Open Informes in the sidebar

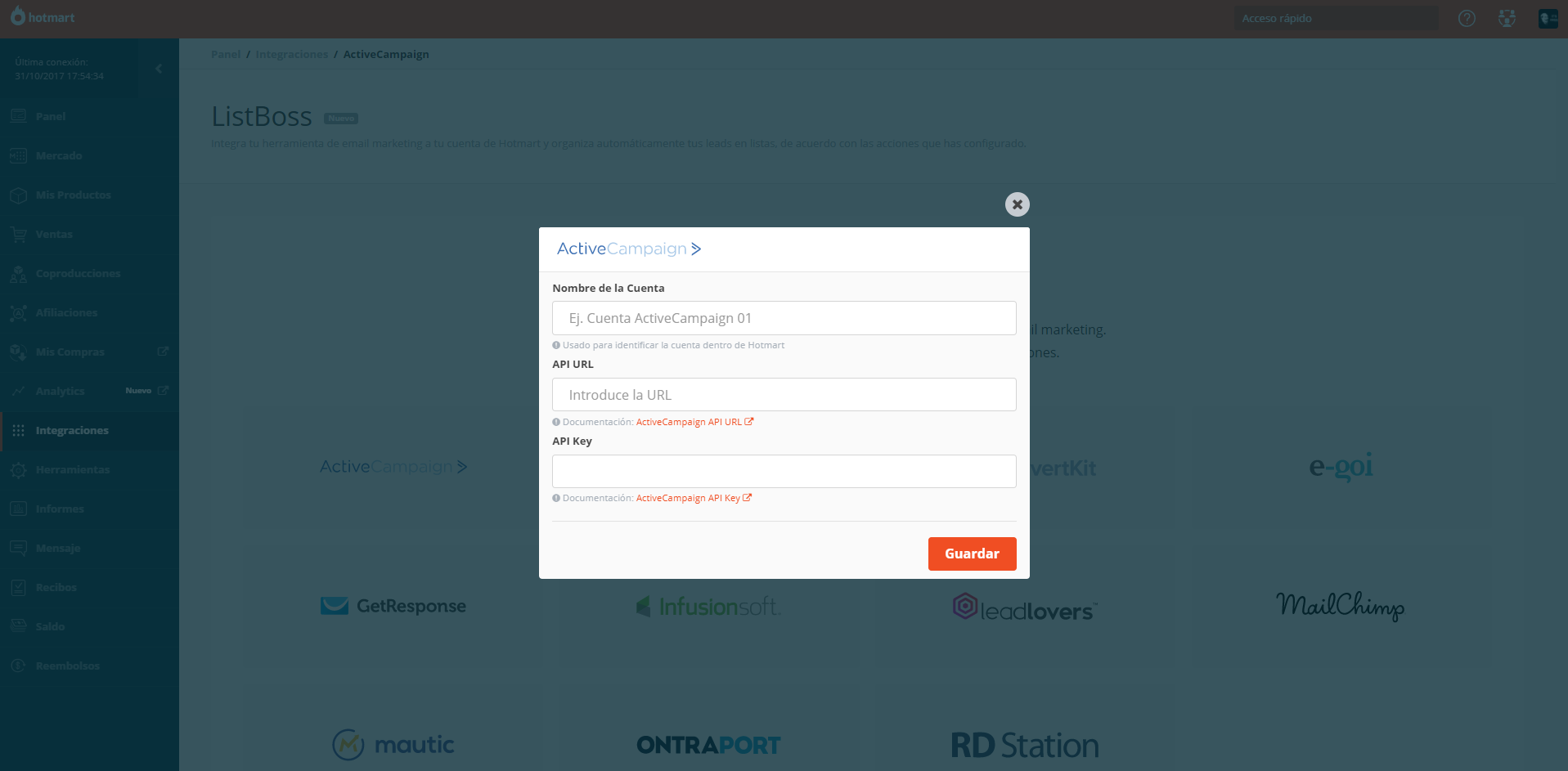[89, 509]
